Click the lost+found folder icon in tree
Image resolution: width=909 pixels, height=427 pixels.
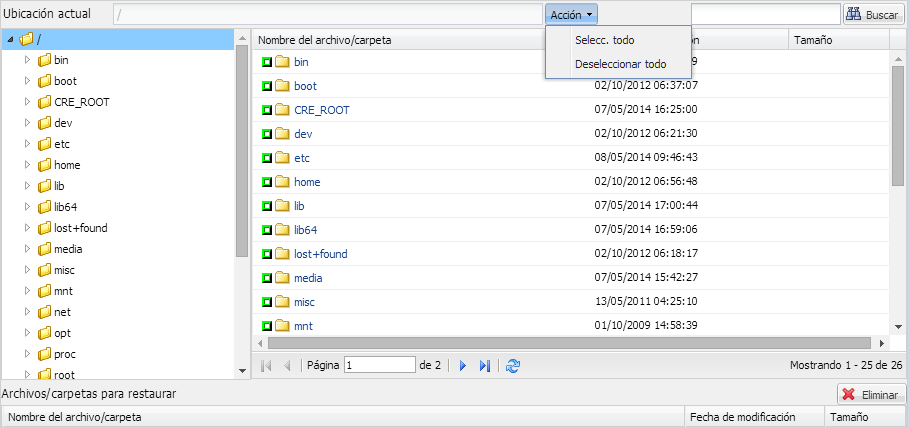tap(44, 228)
